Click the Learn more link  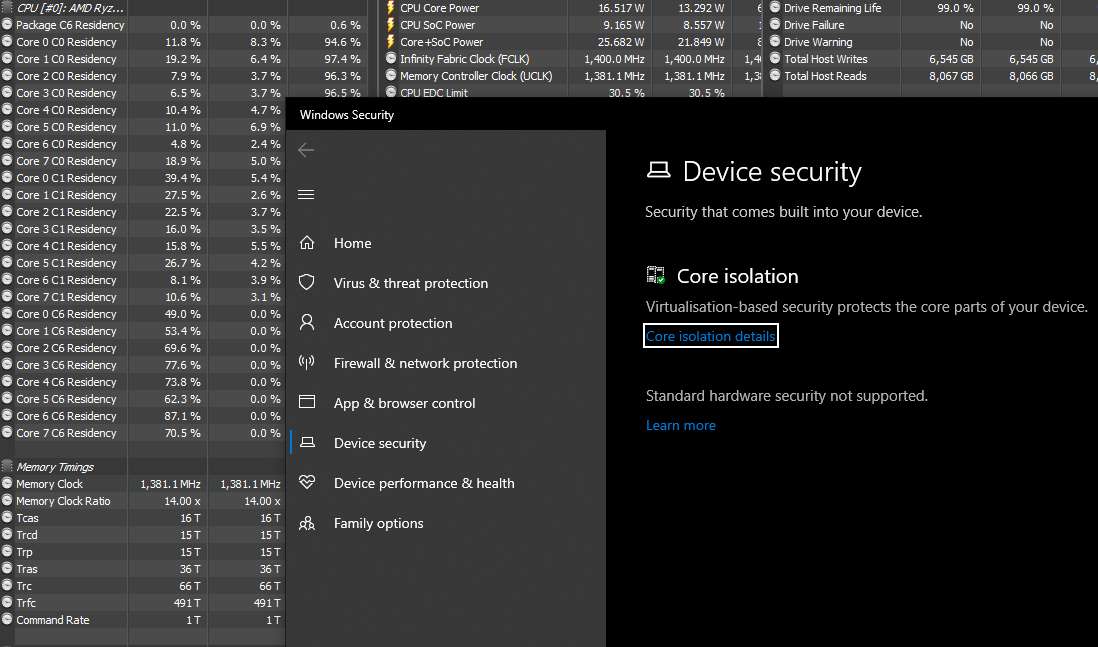coord(681,425)
